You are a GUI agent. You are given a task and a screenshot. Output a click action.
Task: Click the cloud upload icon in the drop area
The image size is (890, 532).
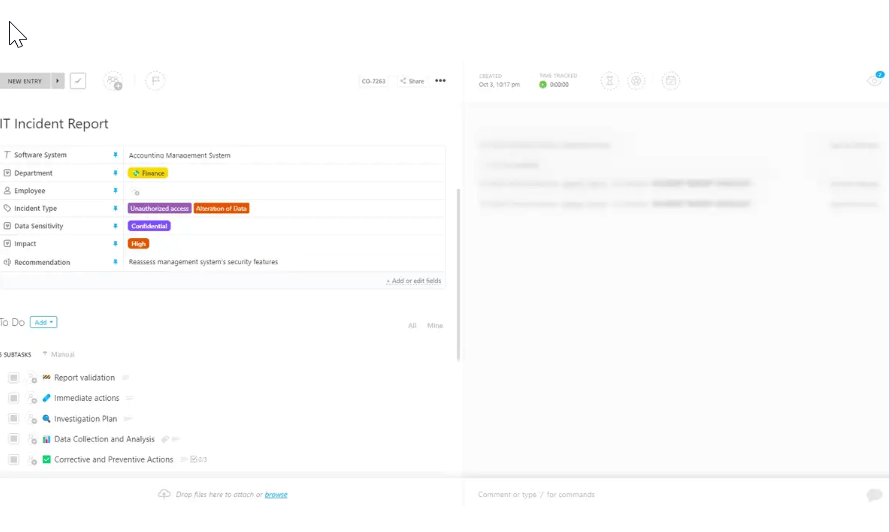tap(164, 494)
